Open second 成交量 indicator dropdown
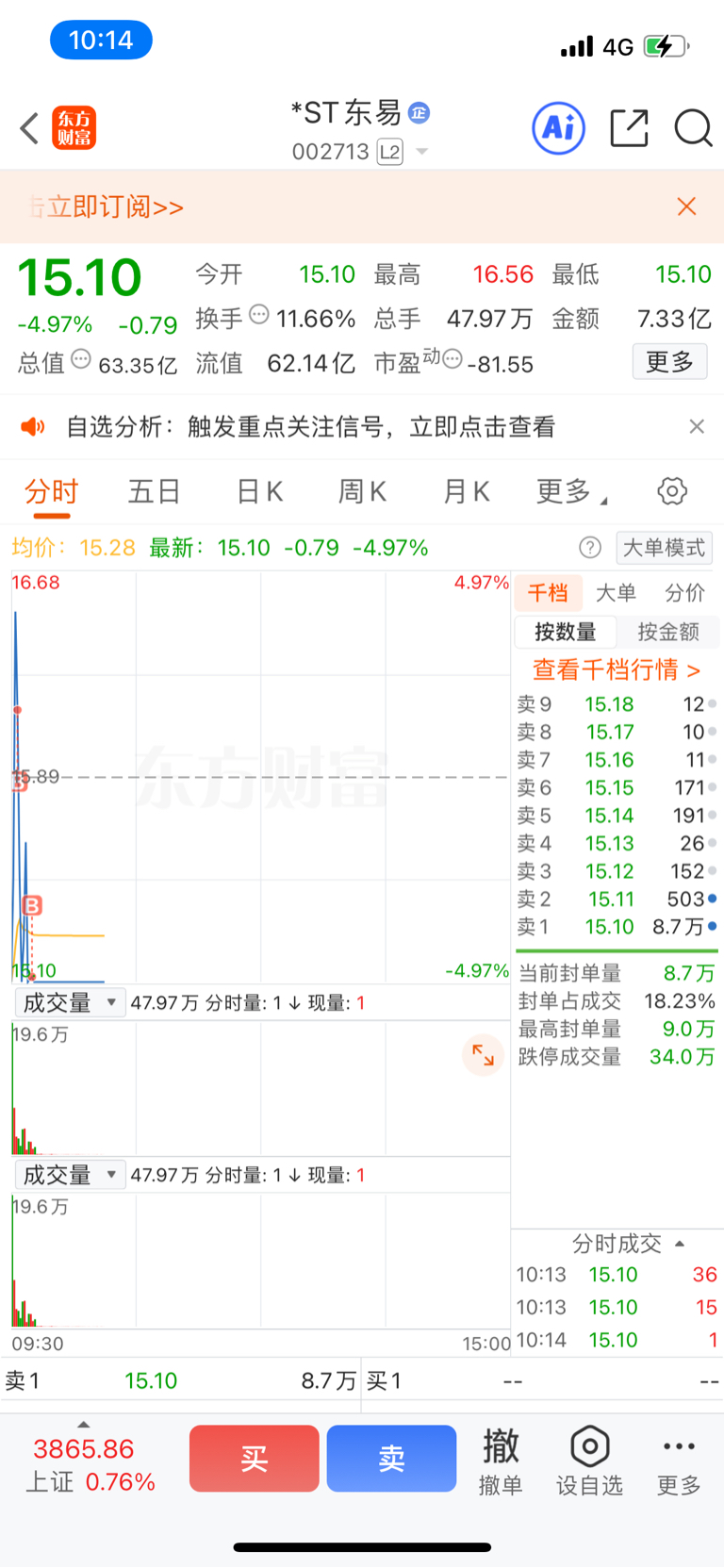724x1568 pixels. (70, 1175)
